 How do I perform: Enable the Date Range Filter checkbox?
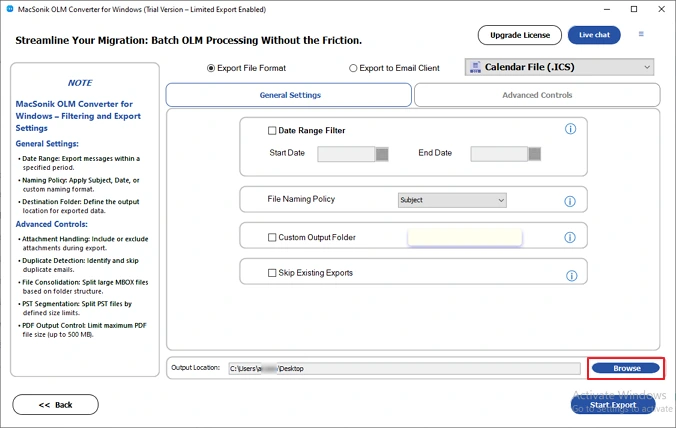[272, 131]
